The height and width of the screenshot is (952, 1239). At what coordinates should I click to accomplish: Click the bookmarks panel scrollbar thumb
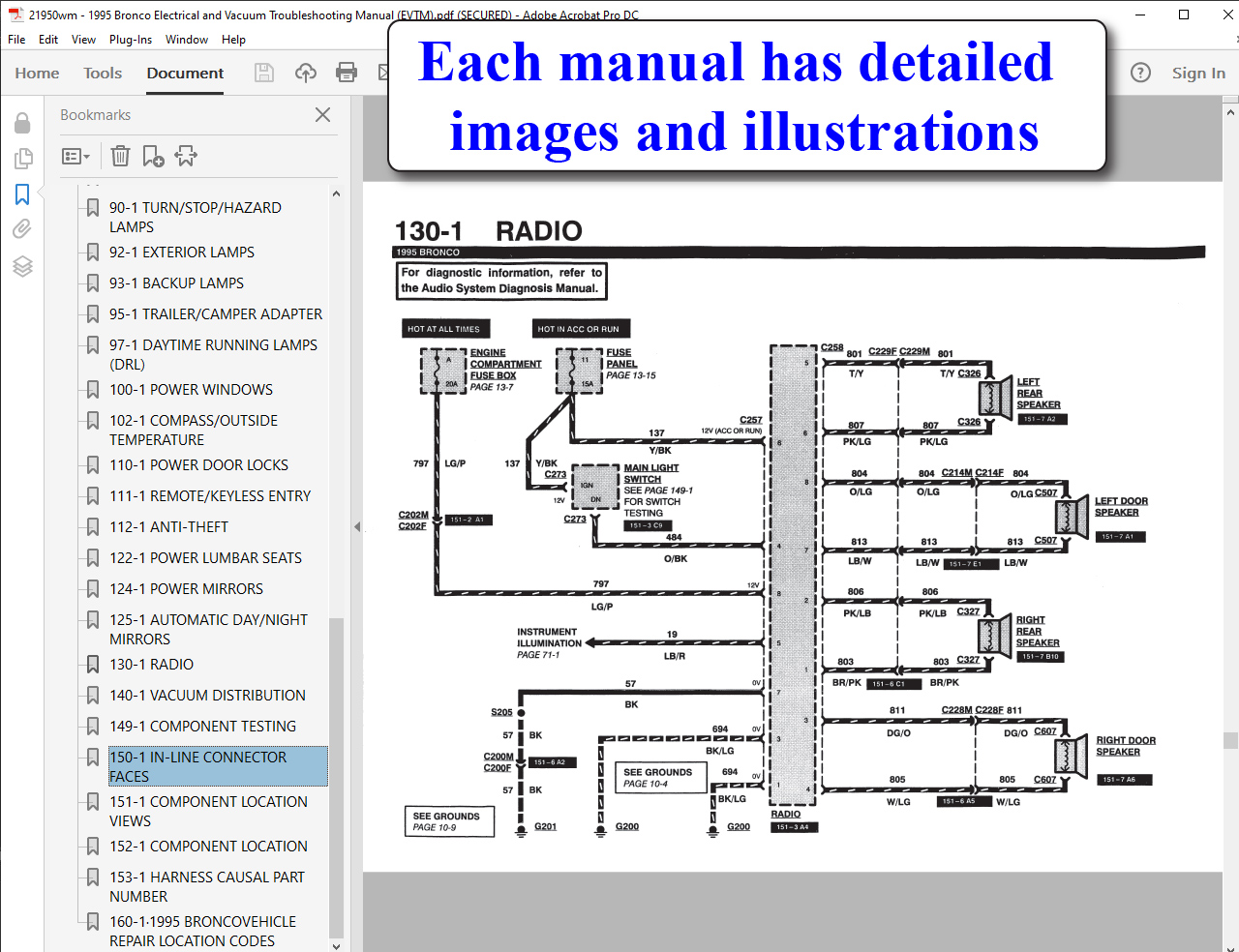336,778
